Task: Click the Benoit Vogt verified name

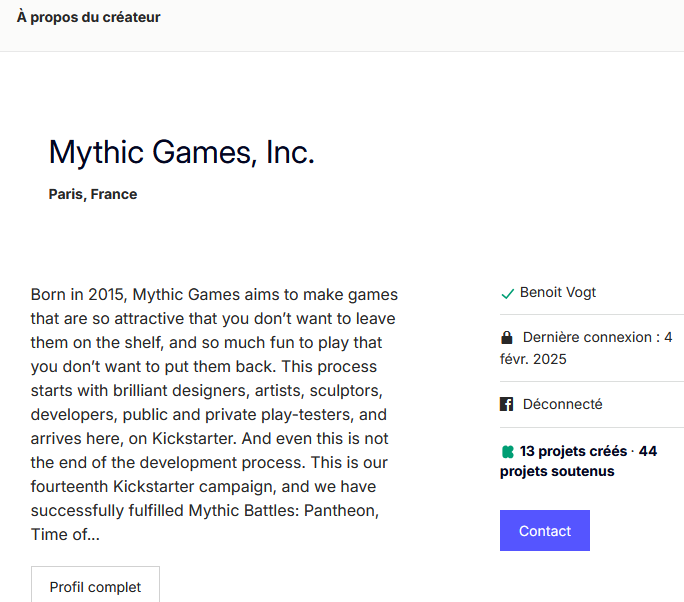Action: 557,292
